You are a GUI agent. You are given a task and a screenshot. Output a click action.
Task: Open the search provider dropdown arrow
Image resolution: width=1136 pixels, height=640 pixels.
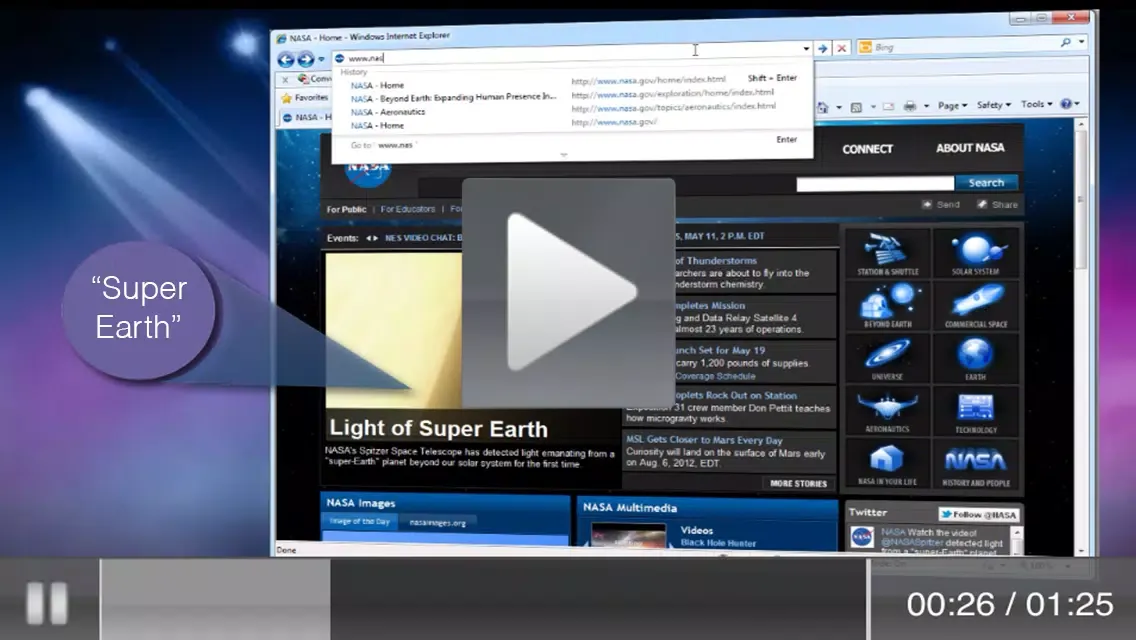click(x=1081, y=42)
